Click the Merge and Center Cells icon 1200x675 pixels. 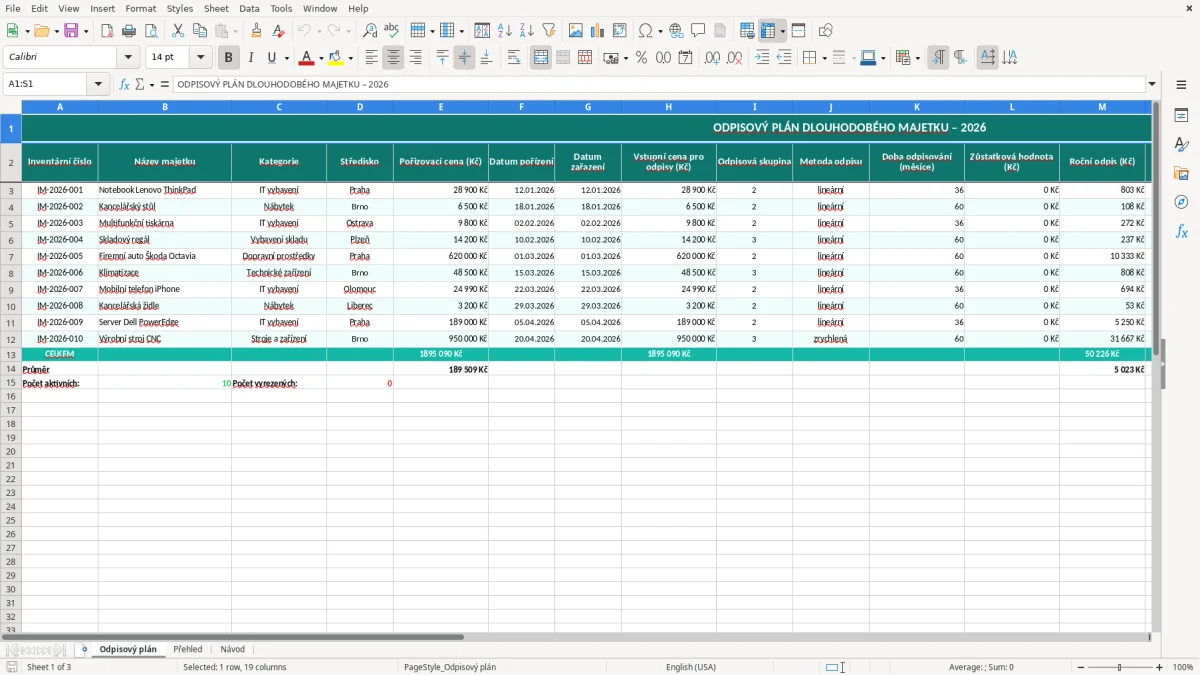541,58
